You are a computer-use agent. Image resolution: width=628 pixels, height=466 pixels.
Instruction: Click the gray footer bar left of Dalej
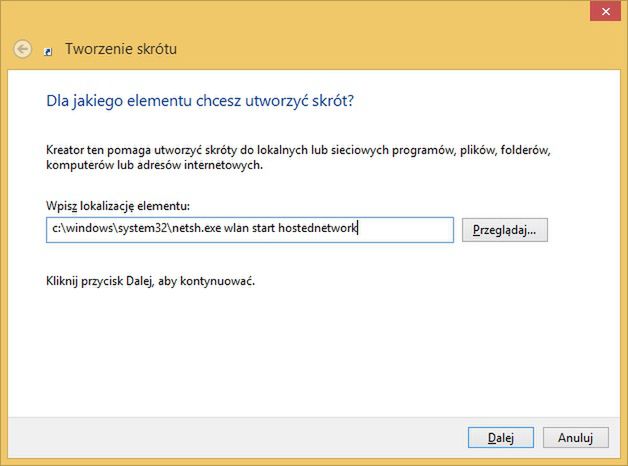pyautogui.click(x=236, y=437)
